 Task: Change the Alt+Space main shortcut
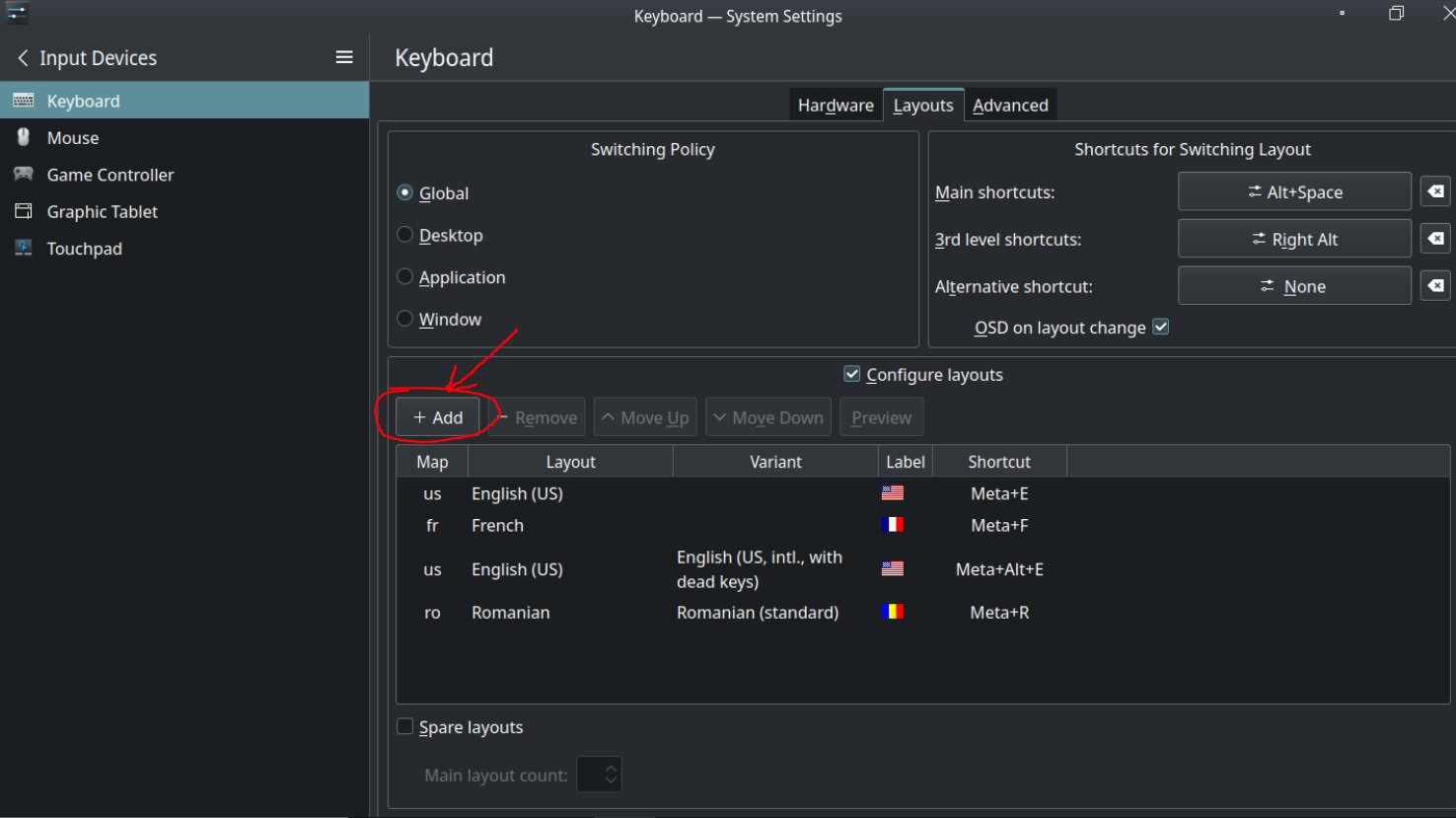pos(1294,191)
